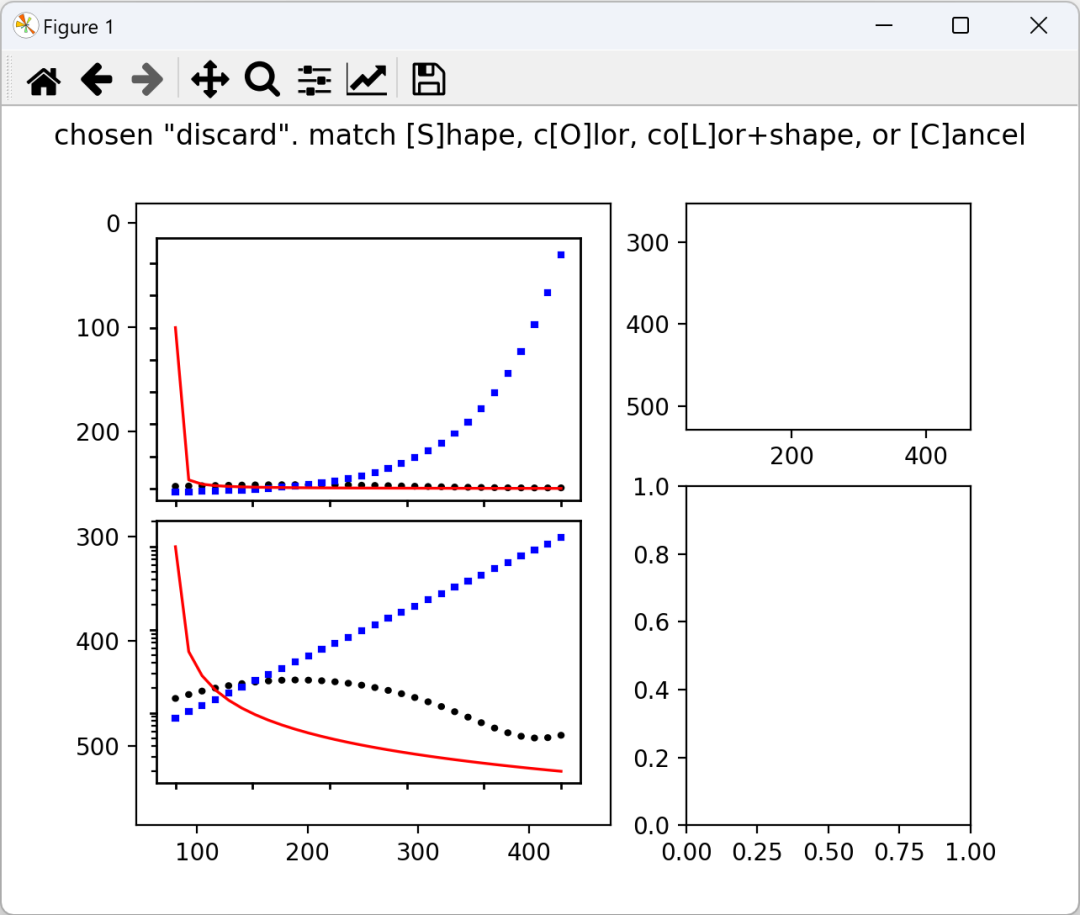Image resolution: width=1080 pixels, height=915 pixels.
Task: Maximize the Figure 1 window
Action: pyautogui.click(x=960, y=25)
